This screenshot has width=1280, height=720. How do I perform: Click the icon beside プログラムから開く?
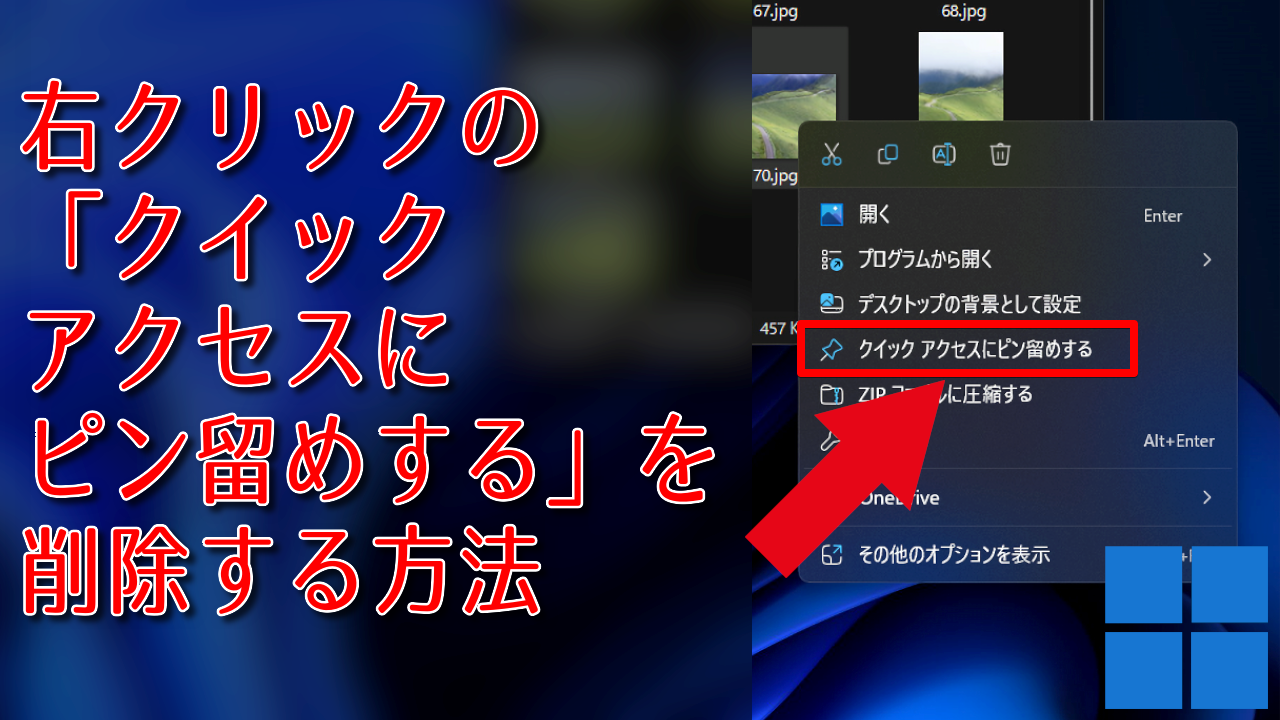pos(832,259)
